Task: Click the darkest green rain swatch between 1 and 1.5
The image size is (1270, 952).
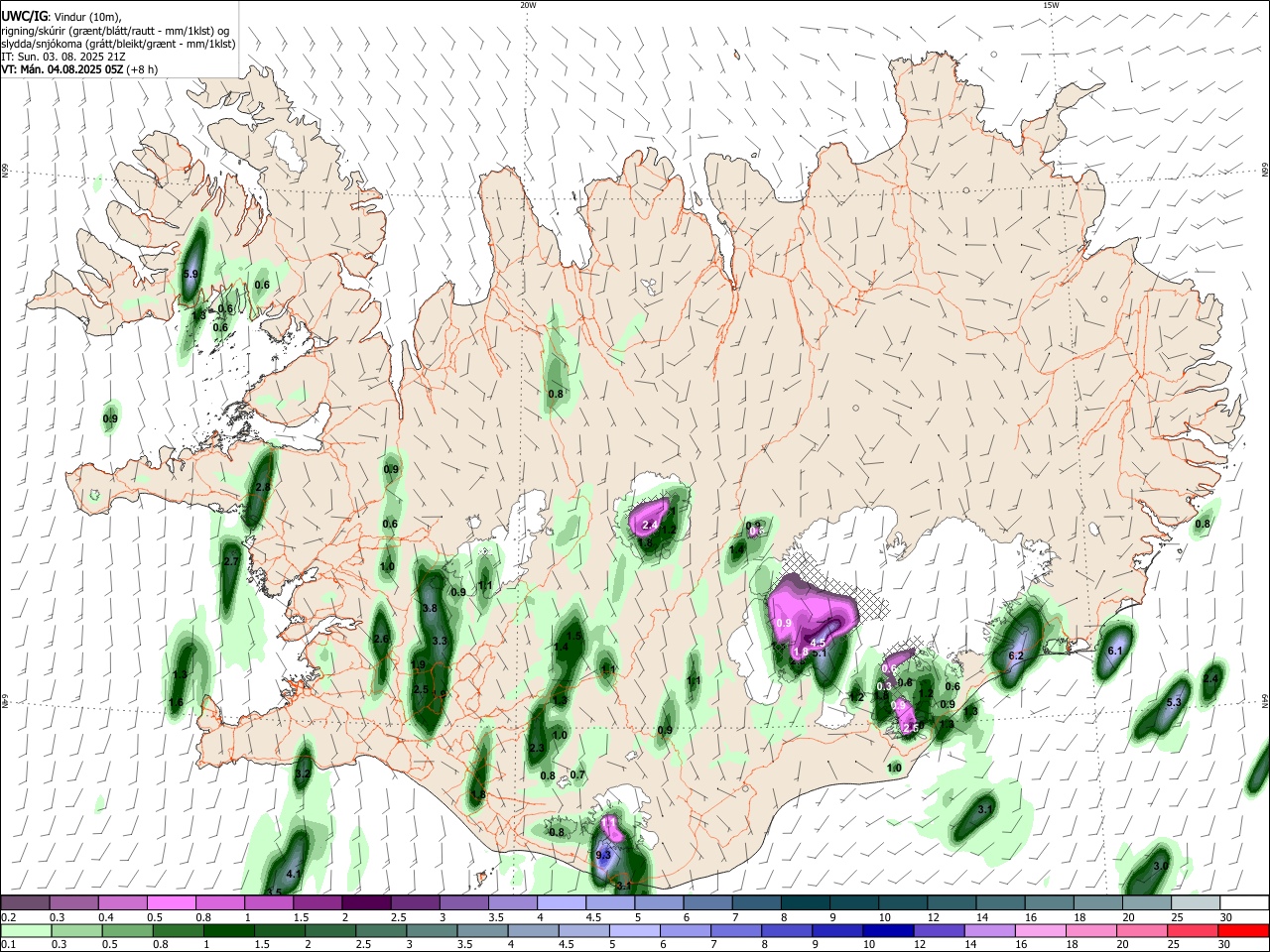Action: click(229, 930)
